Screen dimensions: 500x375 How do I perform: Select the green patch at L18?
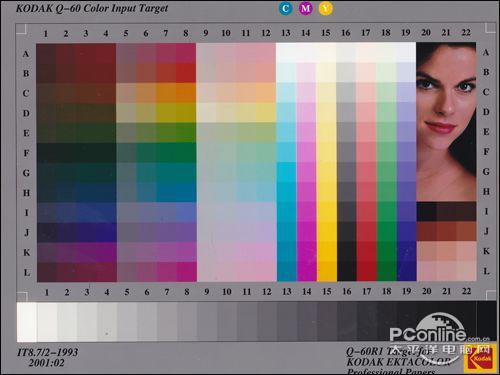click(387, 272)
